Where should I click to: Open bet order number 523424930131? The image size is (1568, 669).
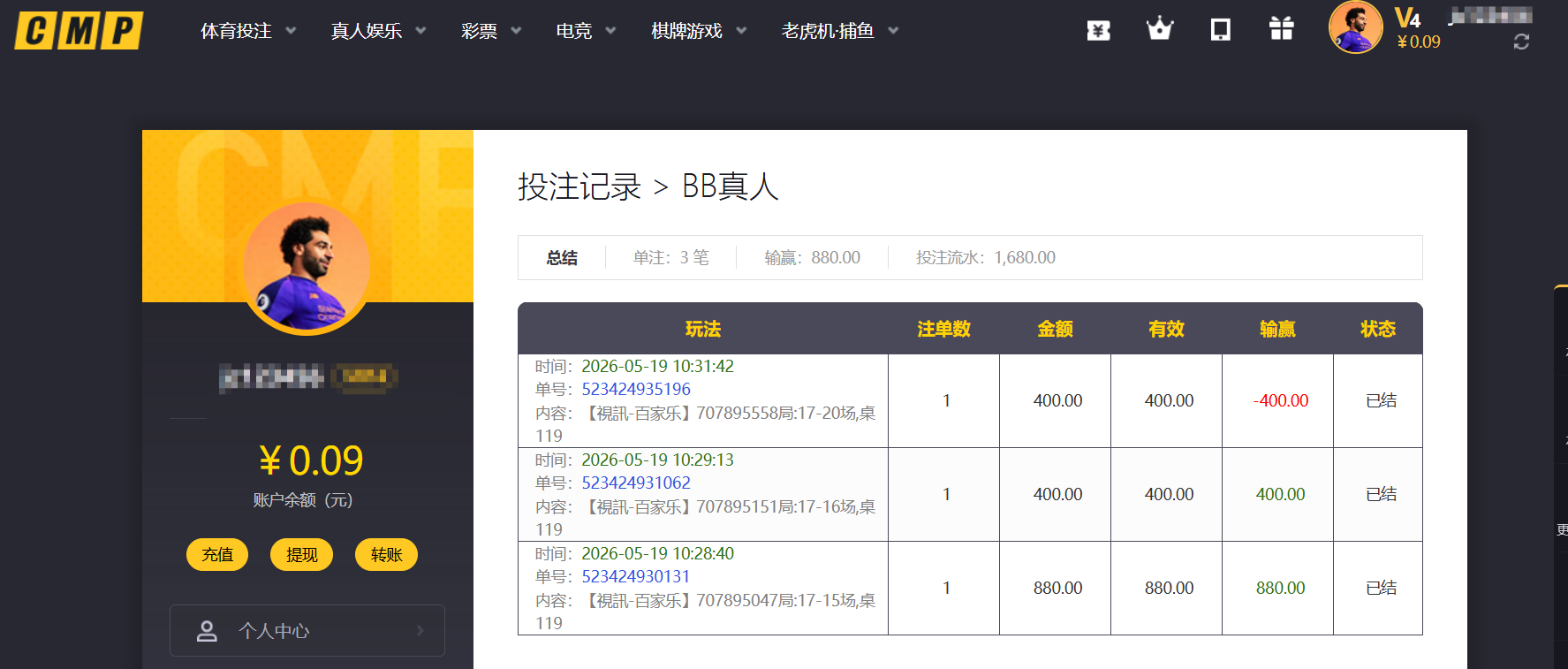(636, 576)
